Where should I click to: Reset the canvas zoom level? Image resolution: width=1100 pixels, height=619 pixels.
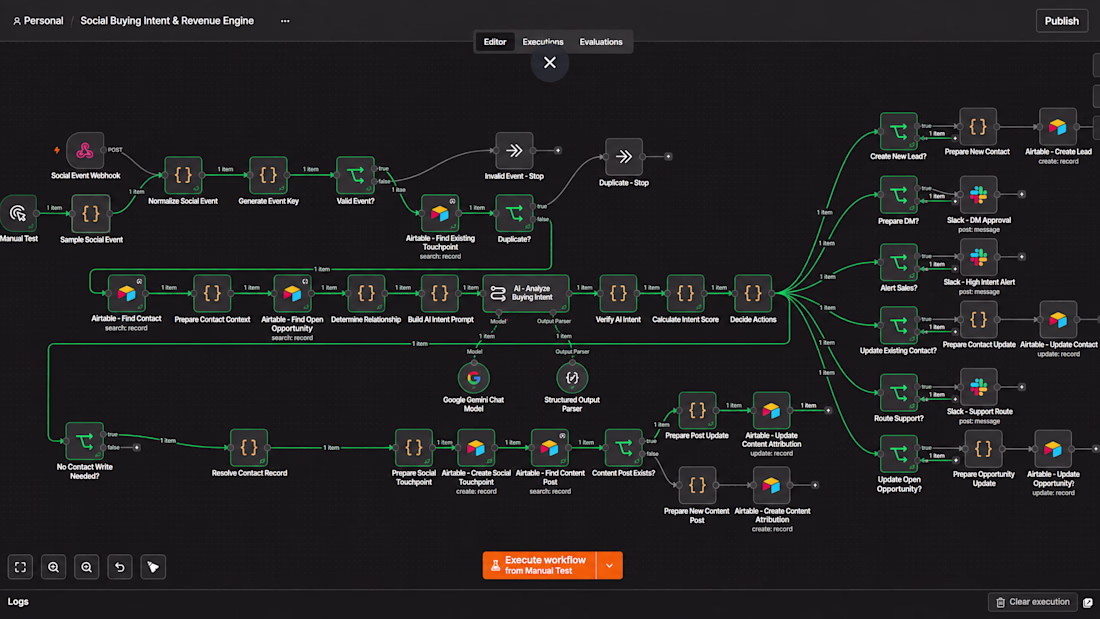tap(120, 567)
